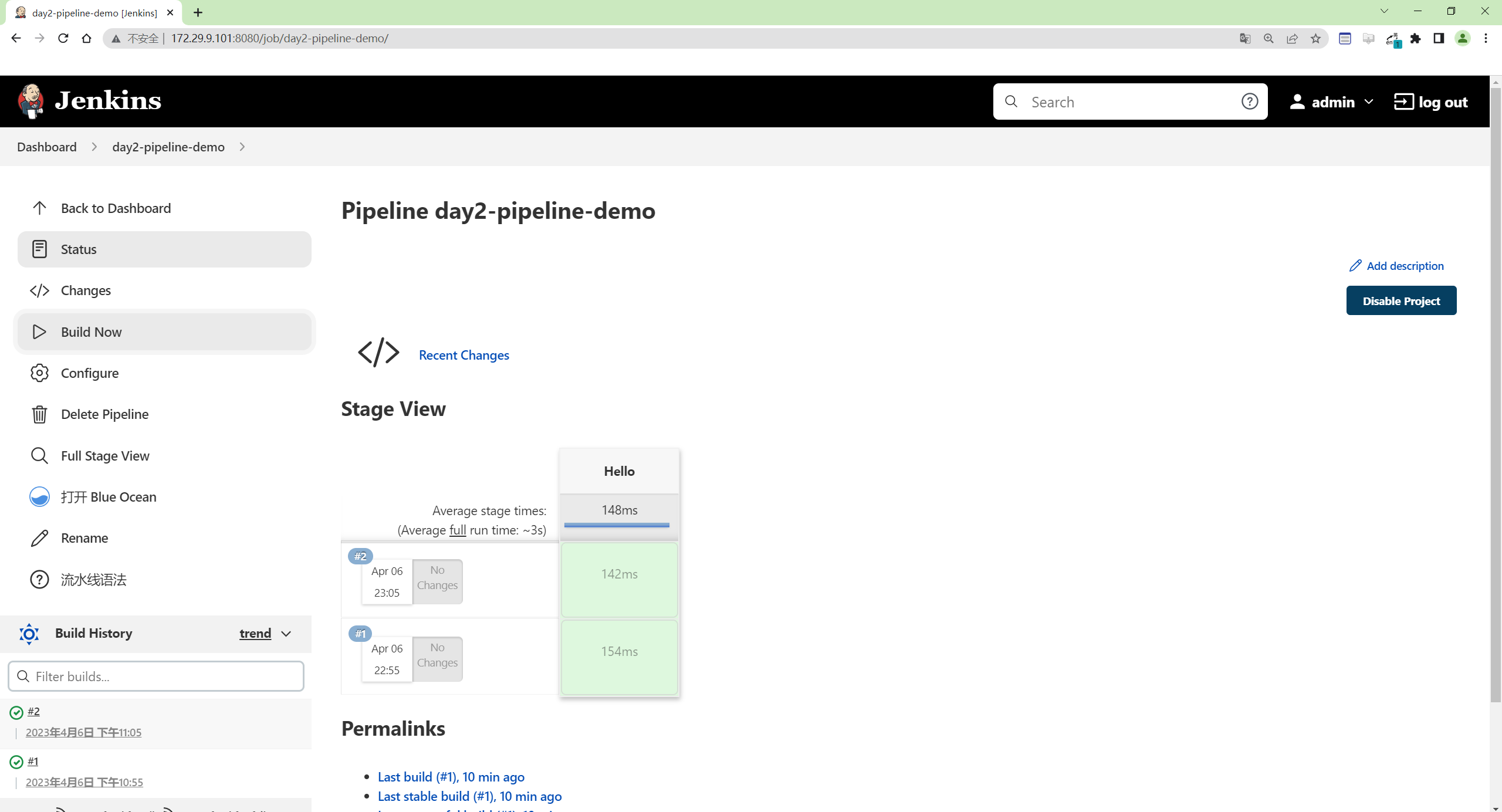Click the pipeline syntax help icon
Viewport: 1502px width, 812px height.
[39, 580]
